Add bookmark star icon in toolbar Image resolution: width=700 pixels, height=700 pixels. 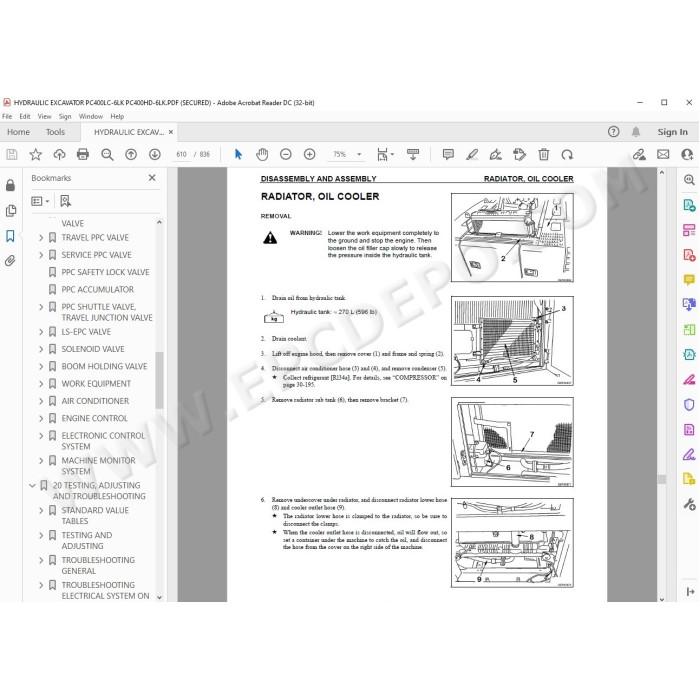point(35,154)
